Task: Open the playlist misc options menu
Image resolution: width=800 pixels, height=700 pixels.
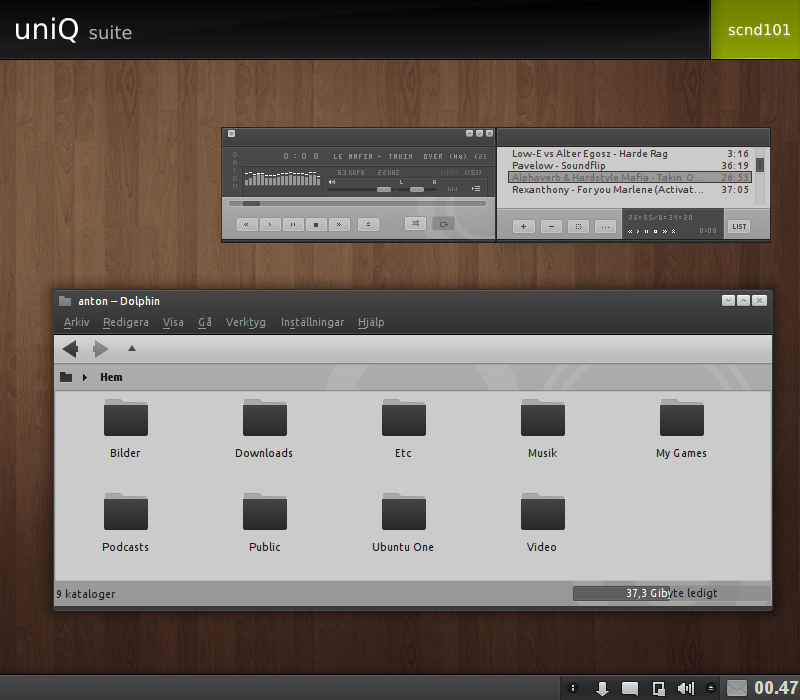Action: 606,225
